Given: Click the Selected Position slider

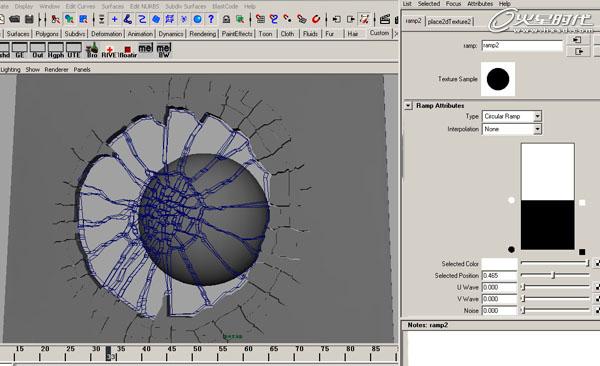Looking at the screenshot, I should (554, 275).
